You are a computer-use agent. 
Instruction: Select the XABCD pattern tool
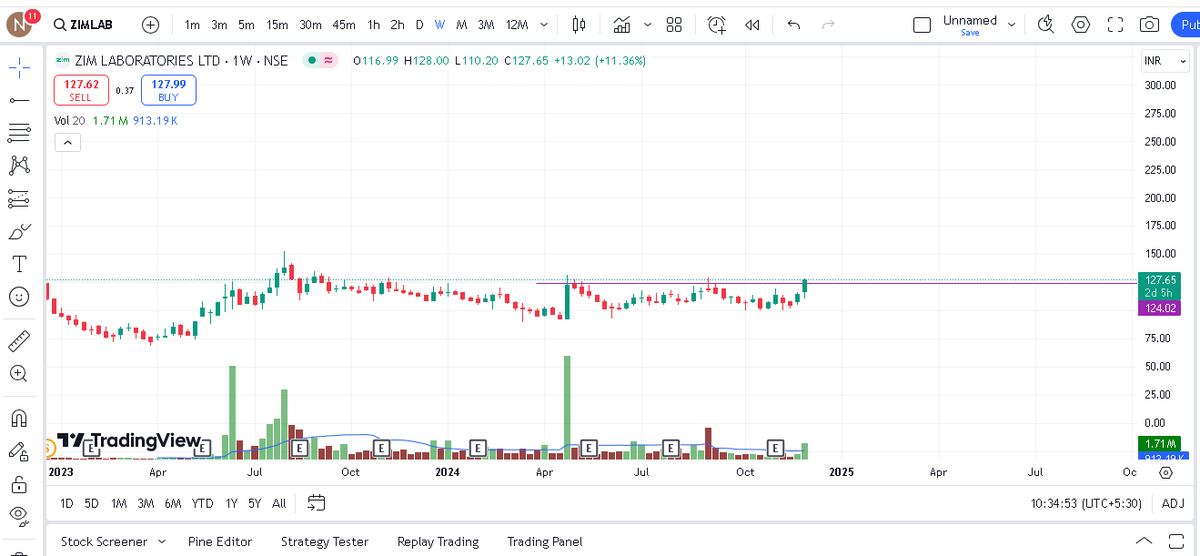(19, 165)
